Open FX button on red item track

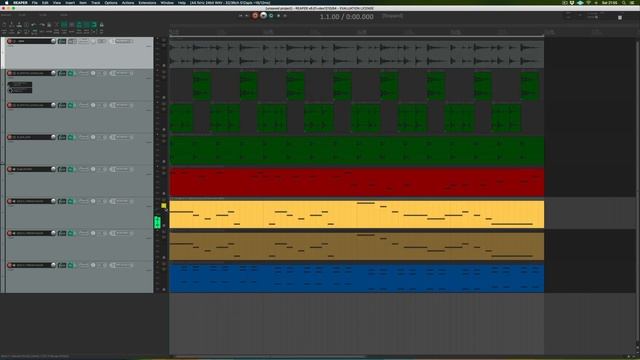pyautogui.click(x=62, y=169)
